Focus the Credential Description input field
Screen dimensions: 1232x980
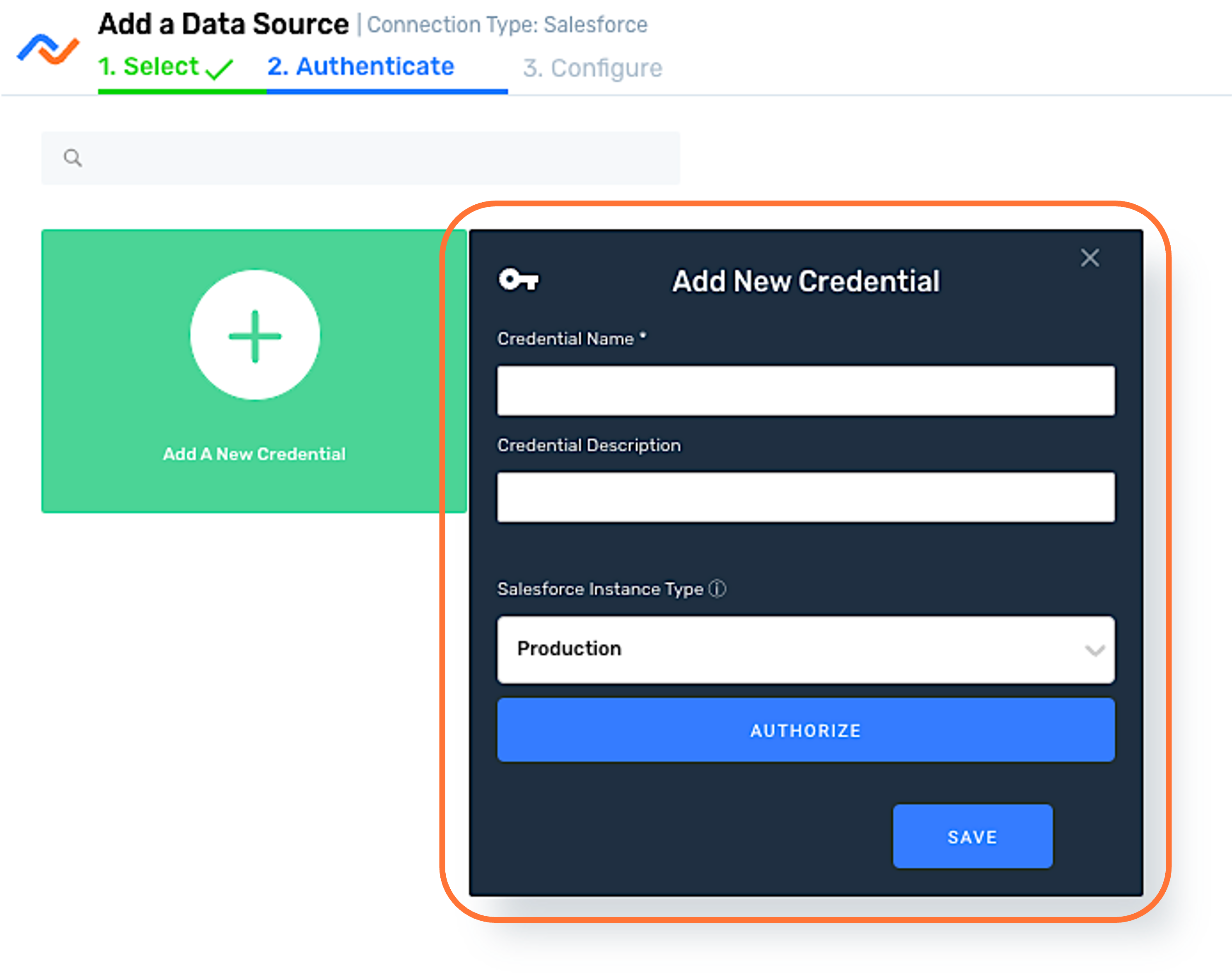[806, 497]
